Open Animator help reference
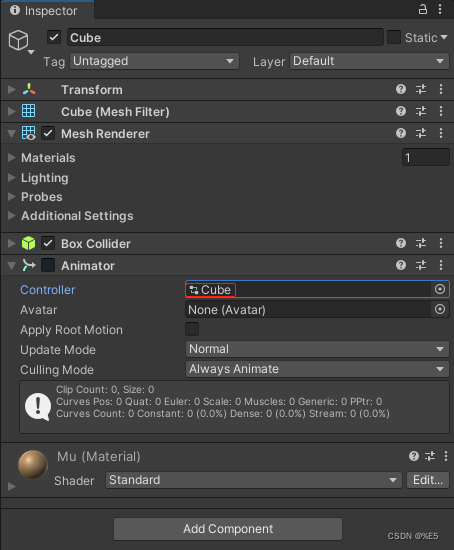The height and width of the screenshot is (550, 454). tap(401, 265)
